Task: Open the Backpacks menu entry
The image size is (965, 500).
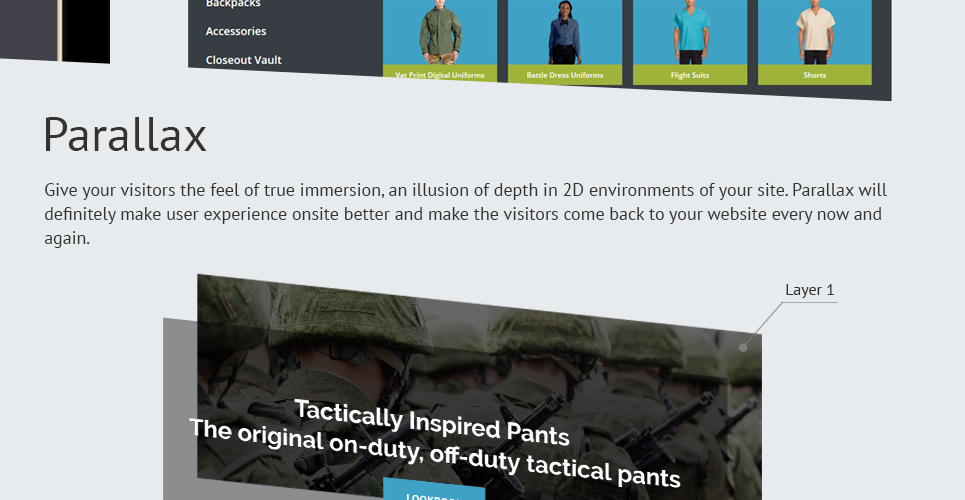Action: click(233, 4)
